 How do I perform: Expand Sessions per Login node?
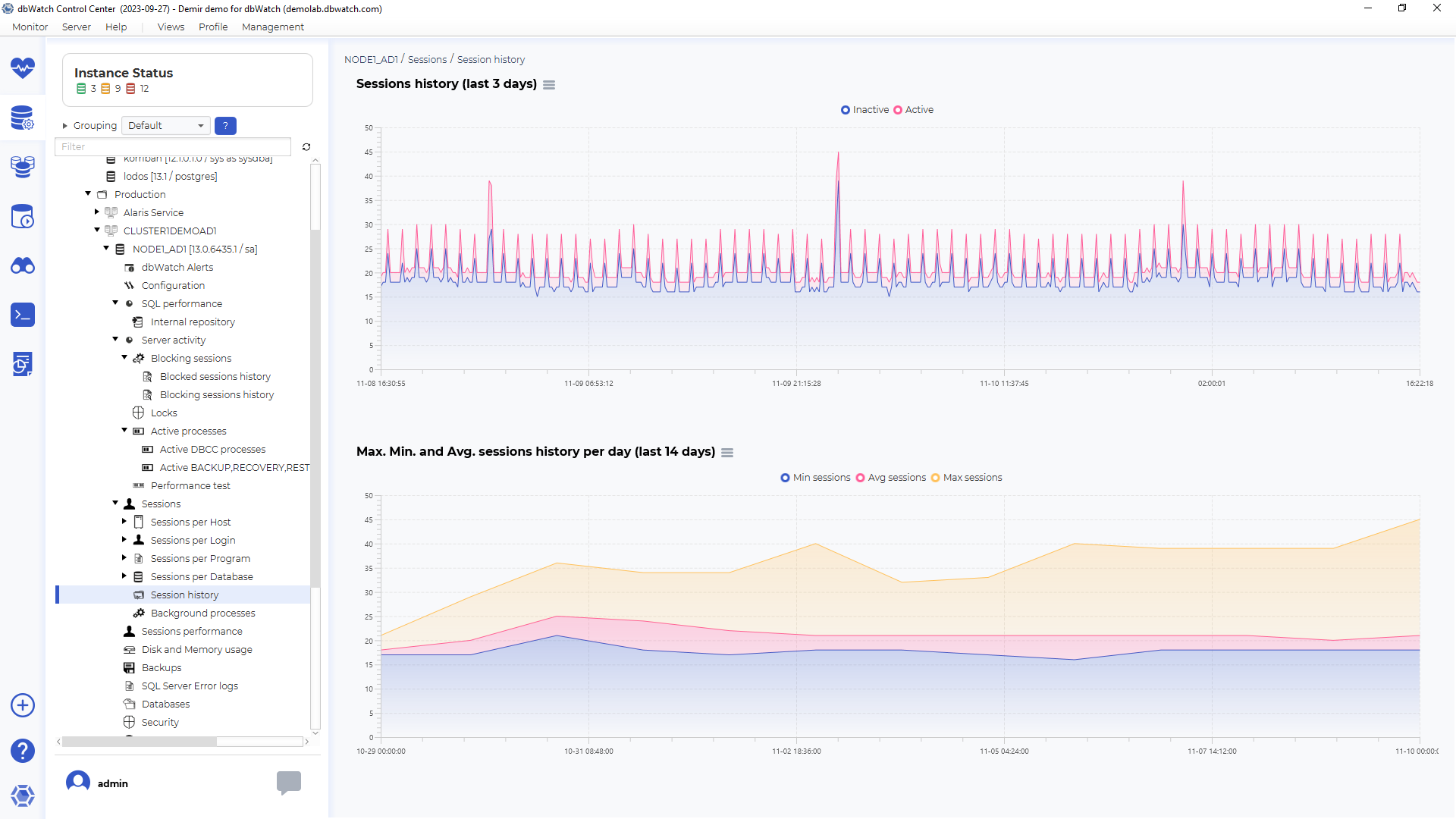click(x=124, y=540)
